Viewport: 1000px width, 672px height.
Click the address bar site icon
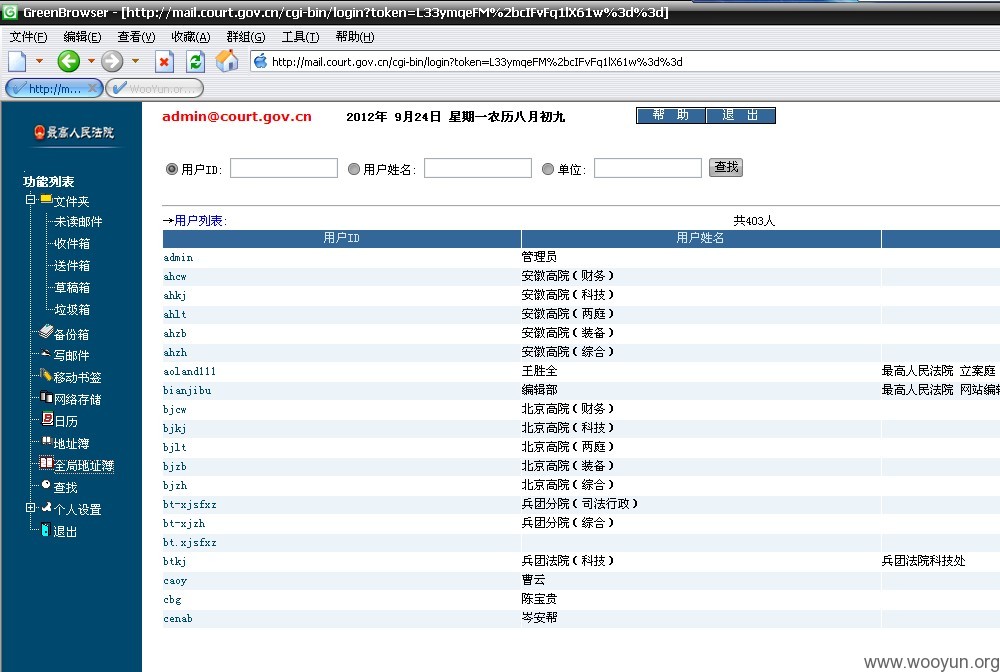(260, 62)
